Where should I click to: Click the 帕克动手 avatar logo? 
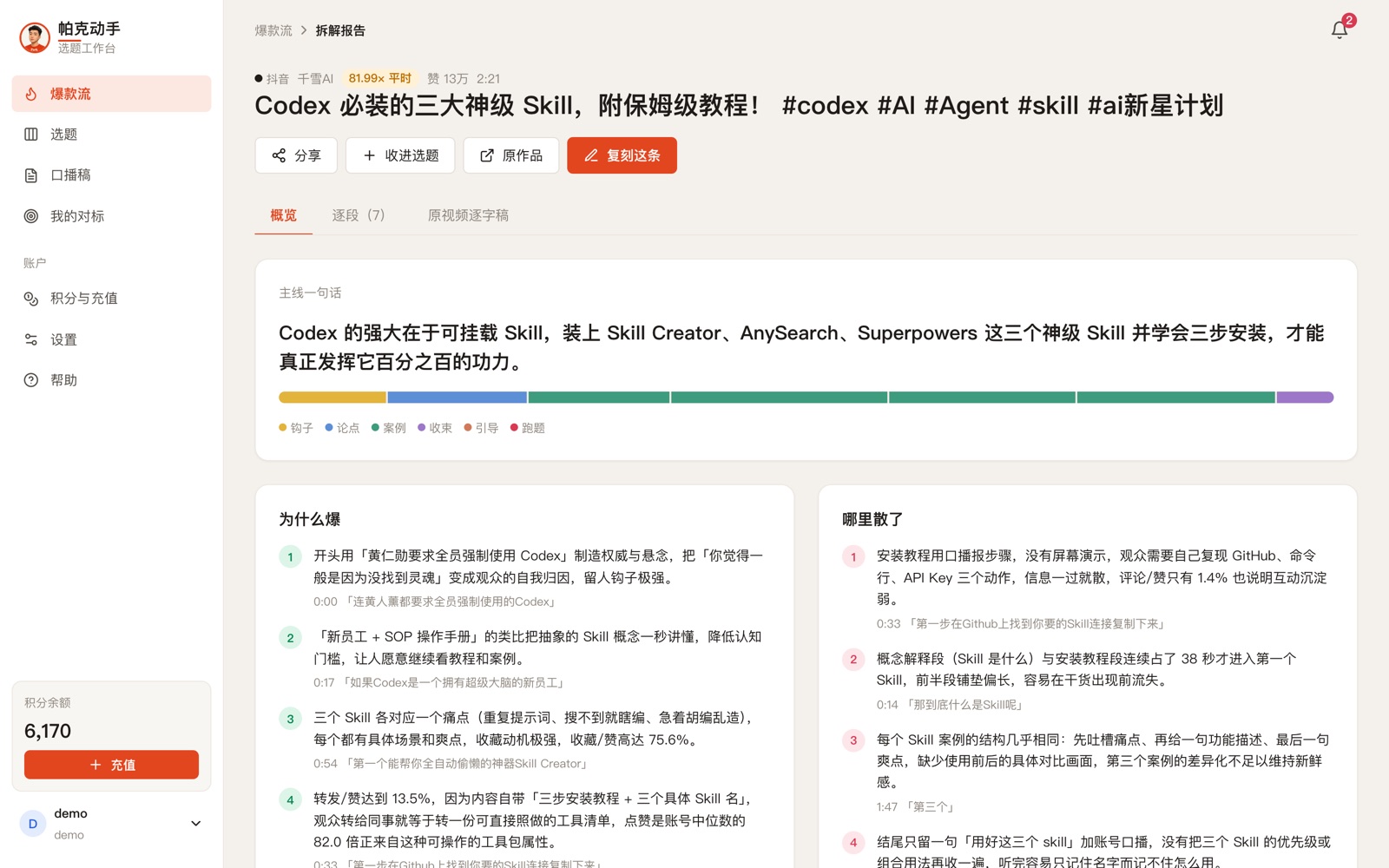tap(35, 37)
